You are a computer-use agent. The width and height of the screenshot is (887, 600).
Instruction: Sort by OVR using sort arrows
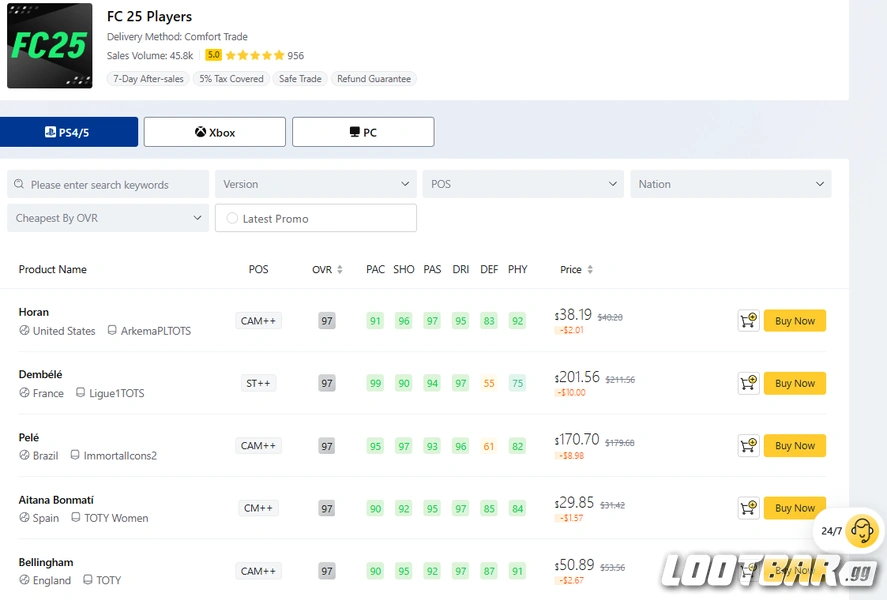pyautogui.click(x=340, y=270)
